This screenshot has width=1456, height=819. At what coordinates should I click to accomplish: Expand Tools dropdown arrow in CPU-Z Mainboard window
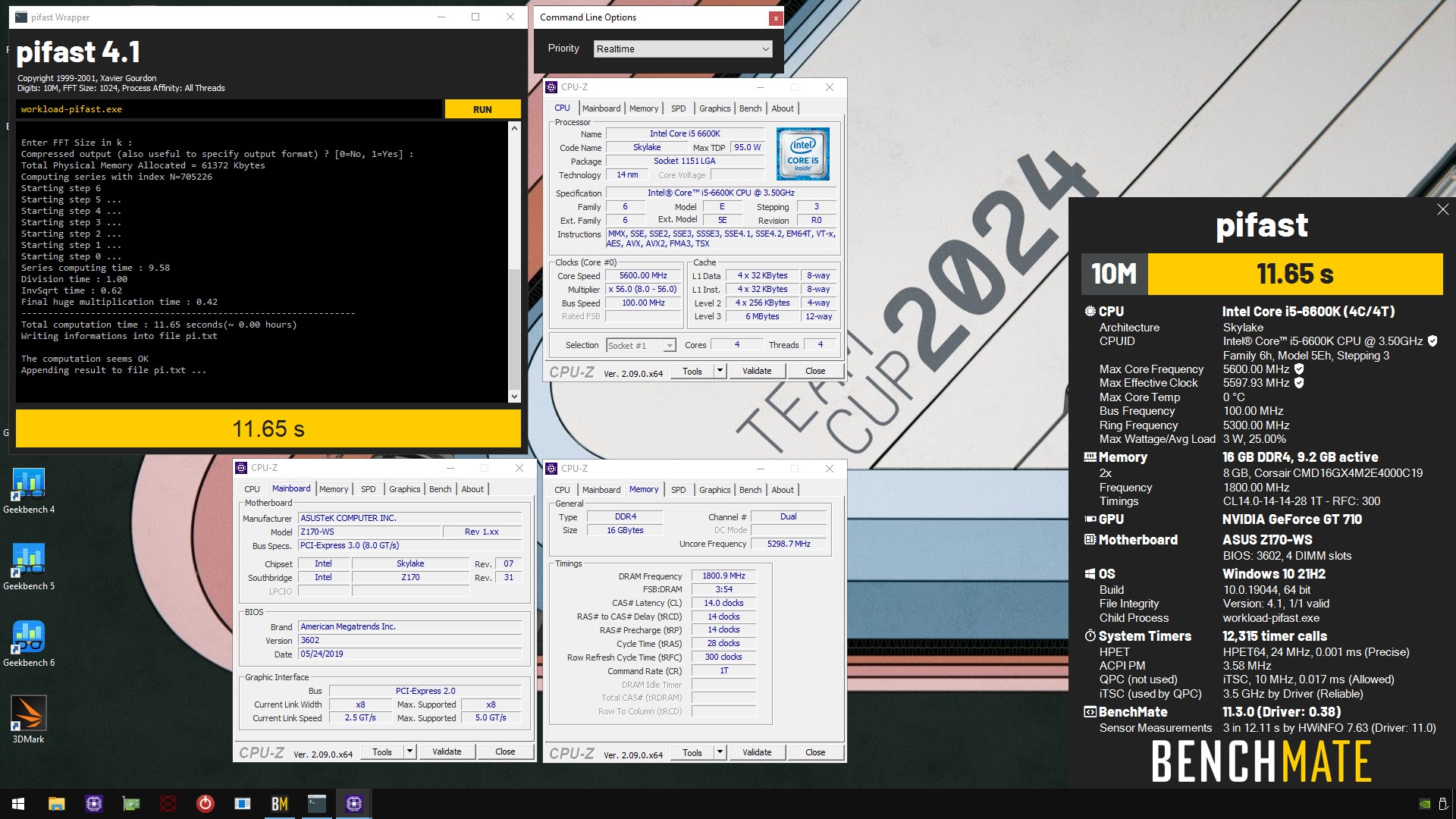coord(409,752)
